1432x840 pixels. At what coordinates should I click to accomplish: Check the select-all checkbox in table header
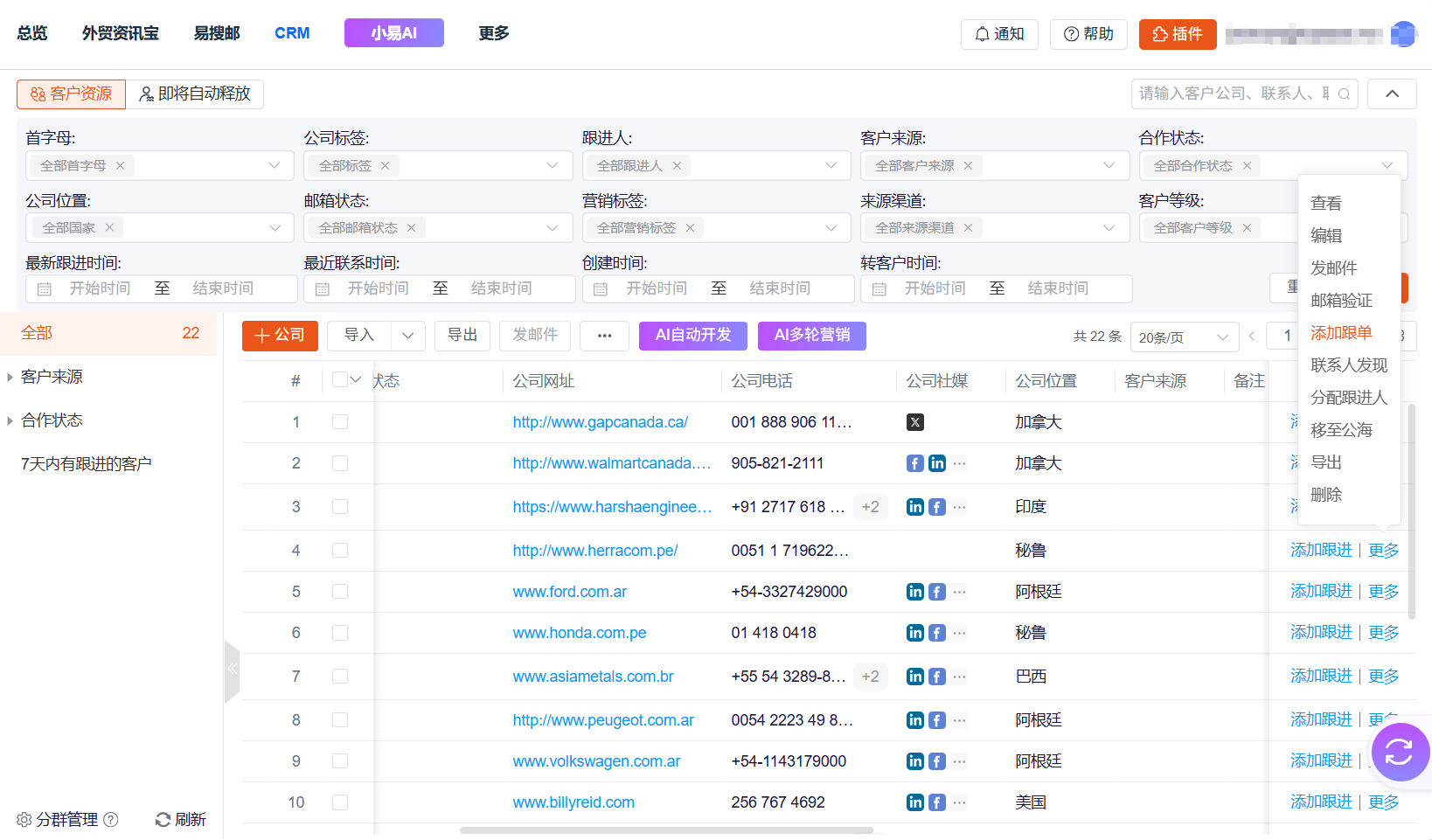pos(340,379)
